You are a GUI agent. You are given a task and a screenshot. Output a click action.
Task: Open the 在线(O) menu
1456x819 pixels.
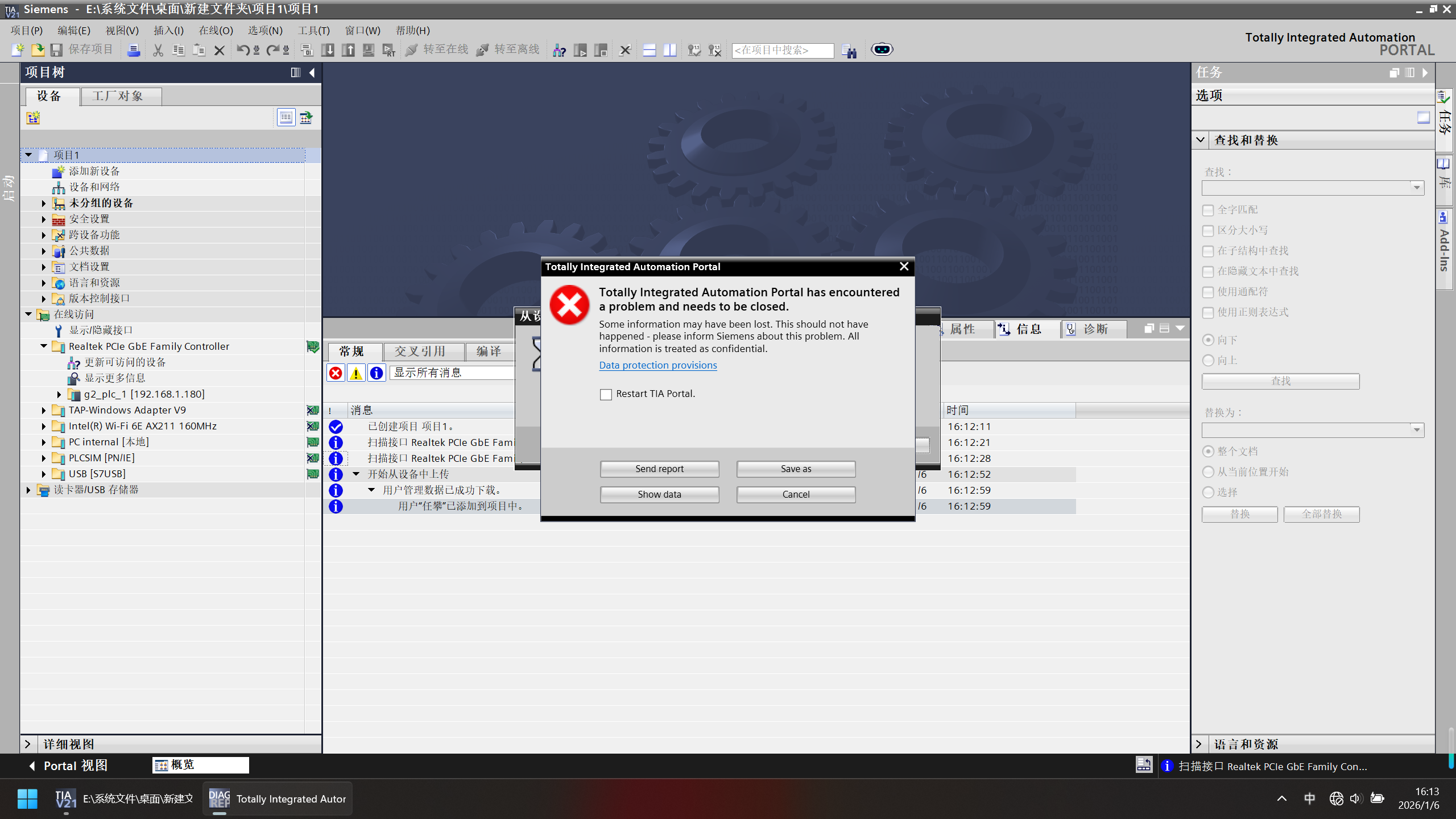click(216, 31)
